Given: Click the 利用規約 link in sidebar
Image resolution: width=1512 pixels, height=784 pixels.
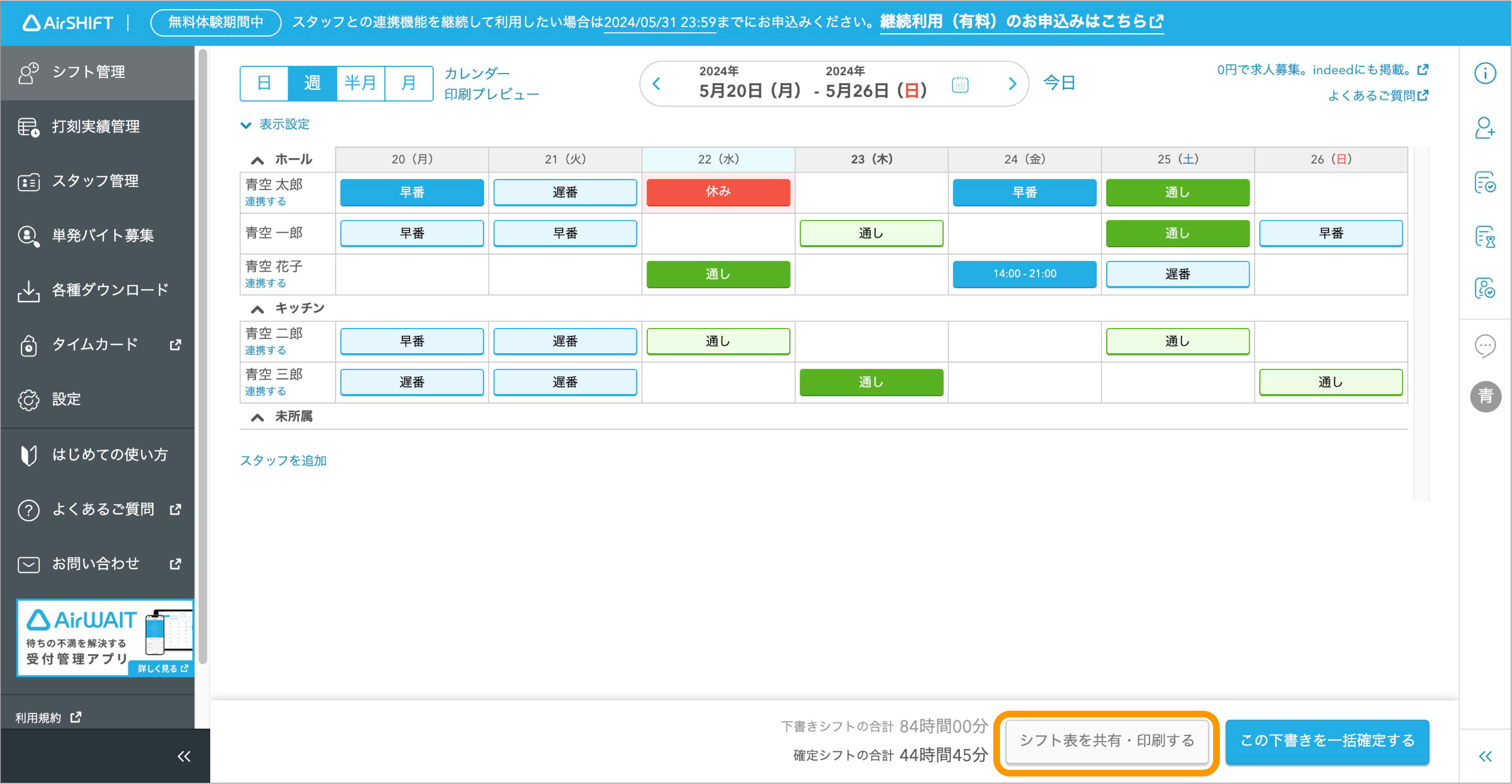Looking at the screenshot, I should pyautogui.click(x=48, y=717).
